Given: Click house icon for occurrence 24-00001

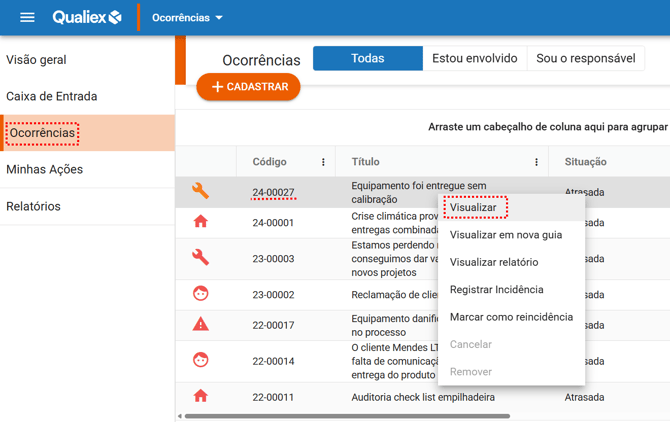Looking at the screenshot, I should point(200,222).
